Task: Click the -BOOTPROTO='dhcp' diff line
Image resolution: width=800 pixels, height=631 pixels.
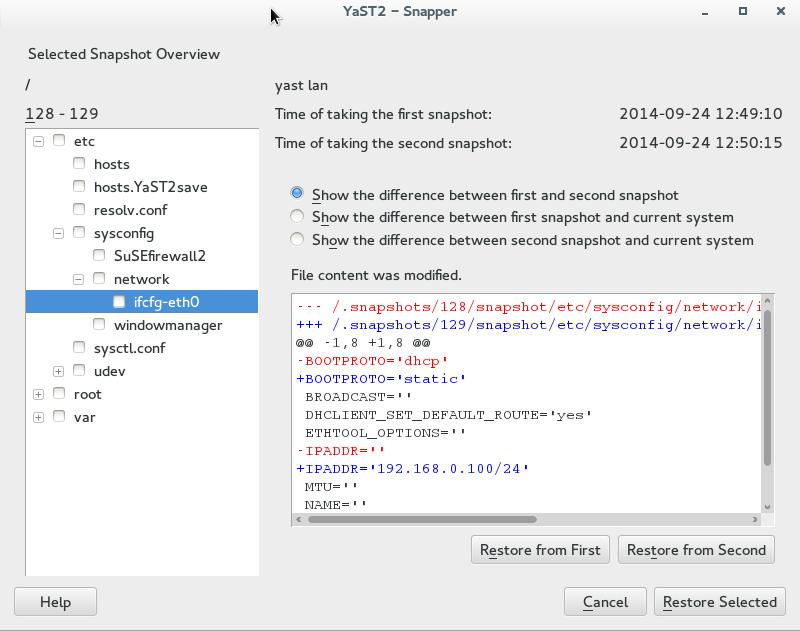Action: (372, 361)
